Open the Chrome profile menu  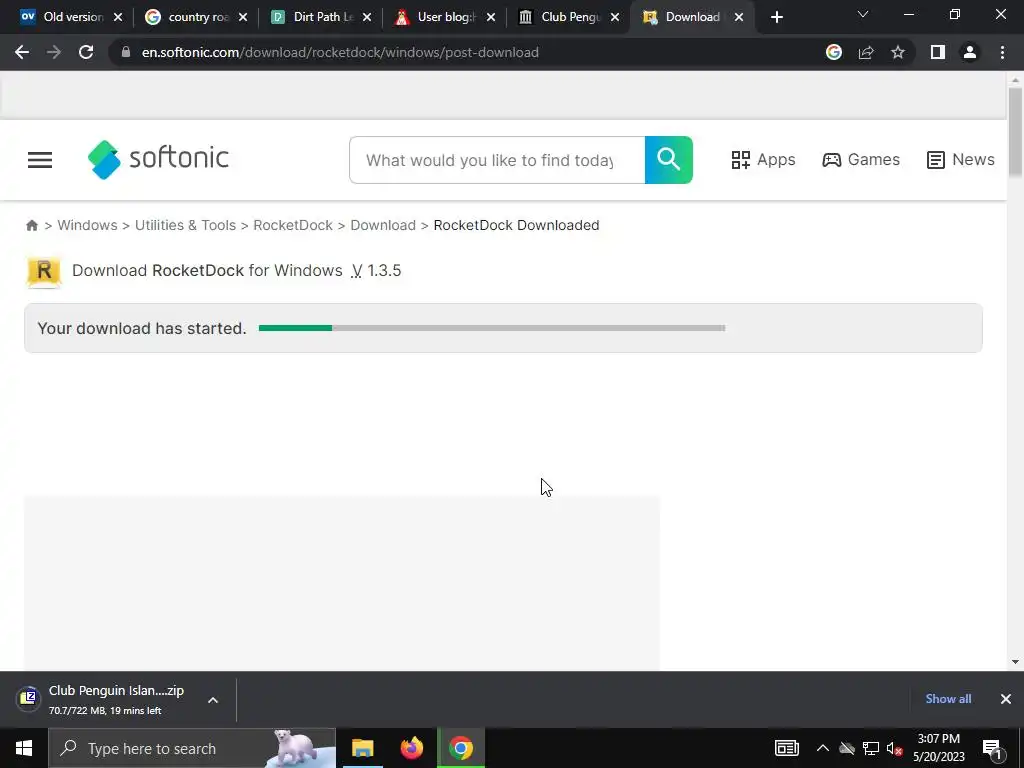point(970,52)
